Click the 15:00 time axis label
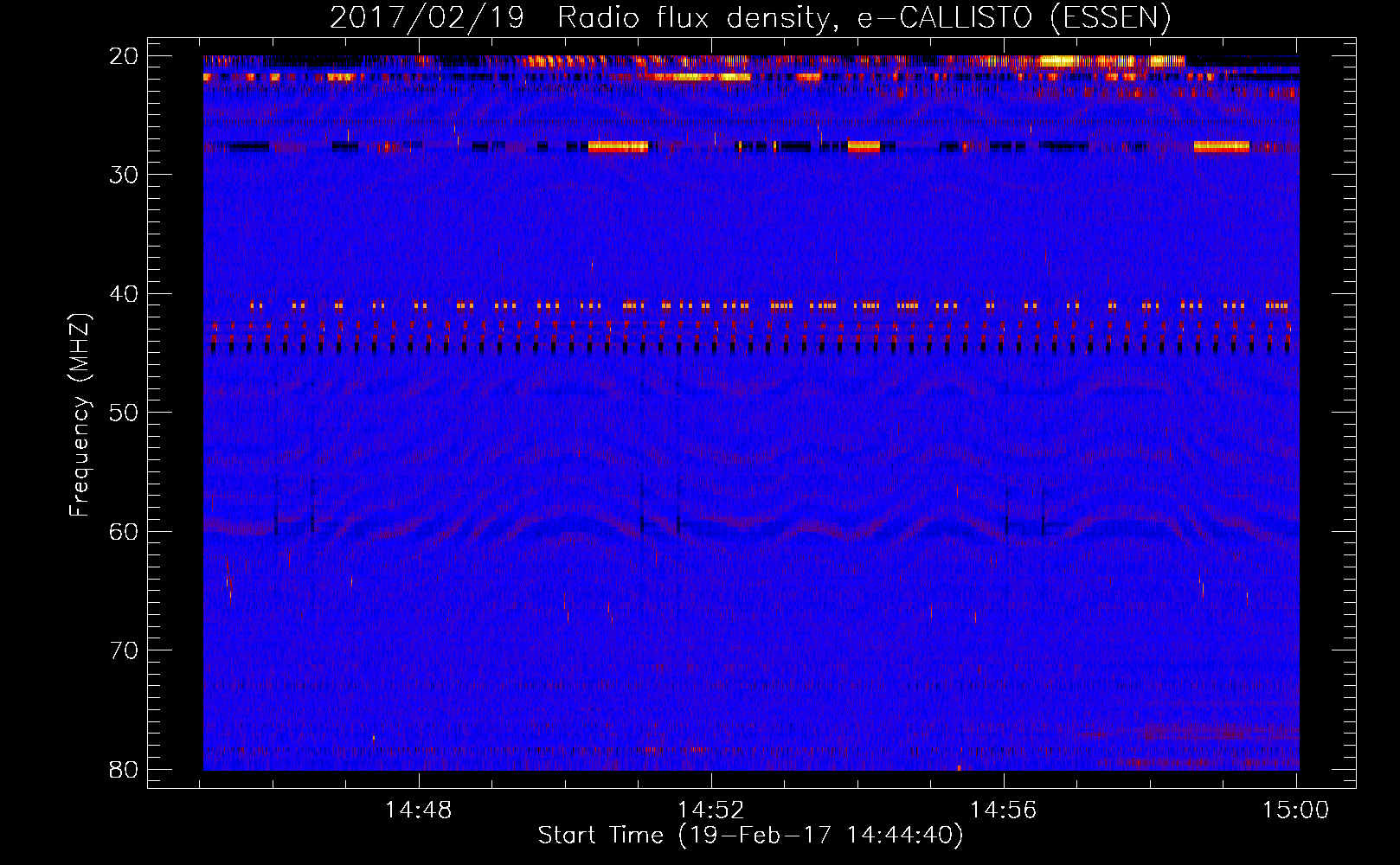The image size is (1400, 865). (1296, 811)
